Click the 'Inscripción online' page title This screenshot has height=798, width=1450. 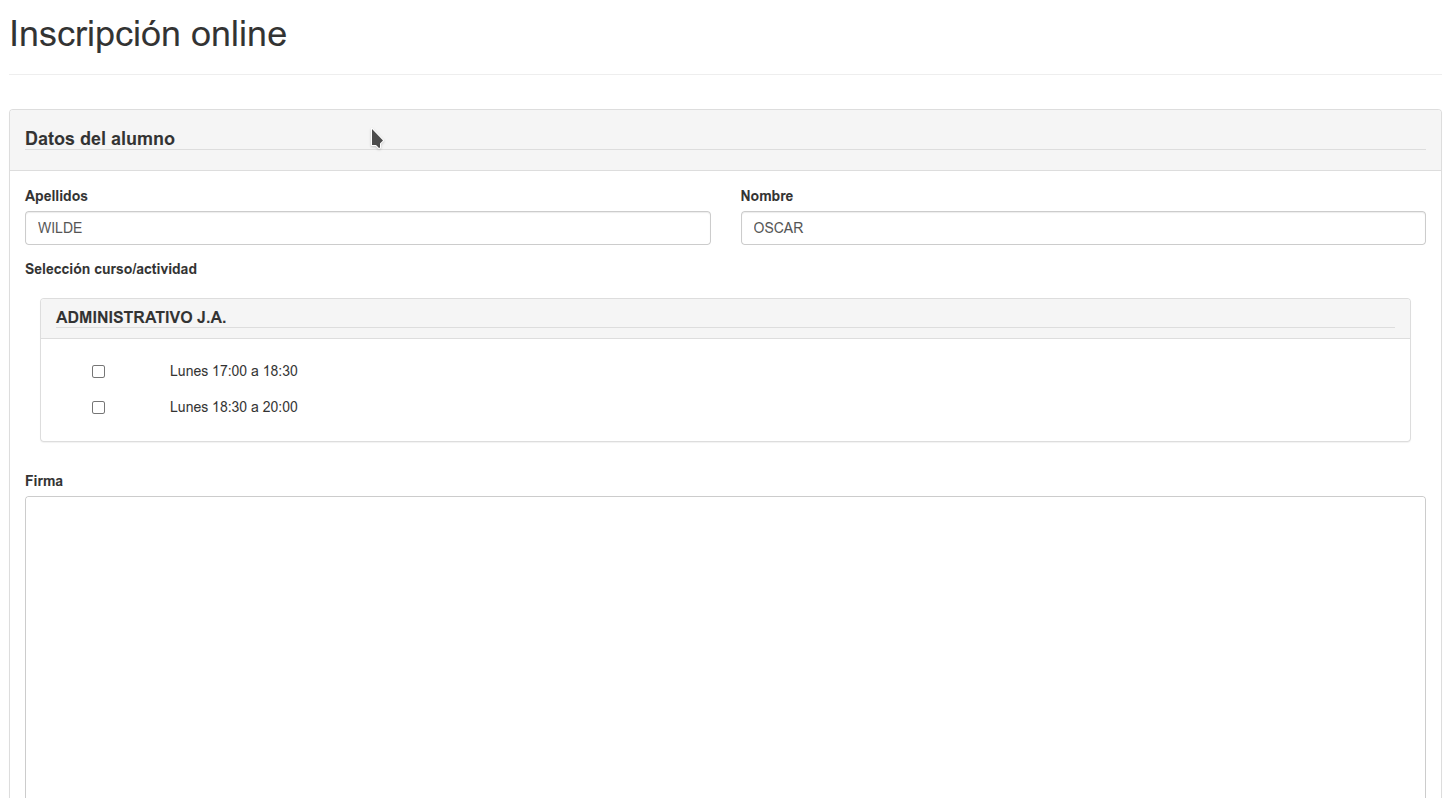point(148,34)
